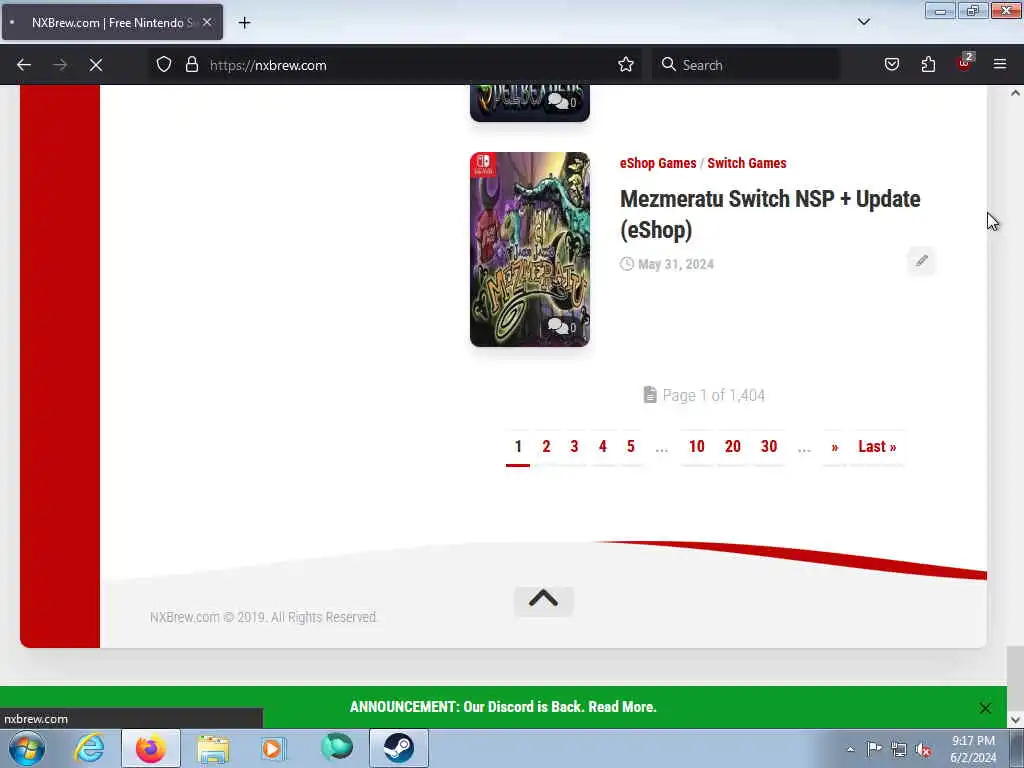Save page to Pocket
This screenshot has height=768, width=1024.
(892, 65)
